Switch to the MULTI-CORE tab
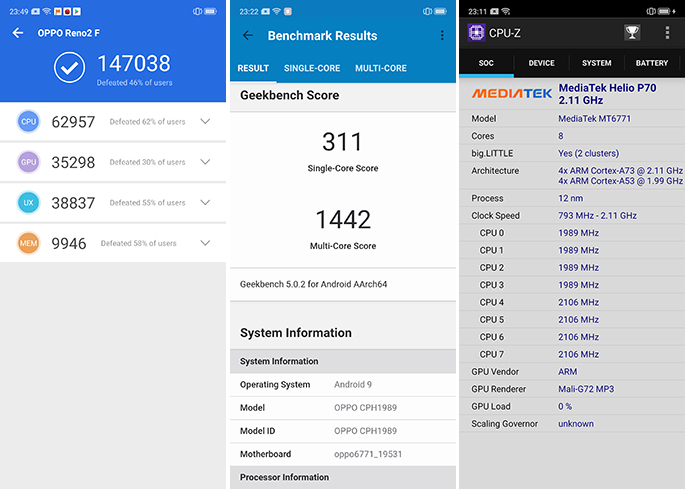This screenshot has height=489, width=685. [x=381, y=68]
